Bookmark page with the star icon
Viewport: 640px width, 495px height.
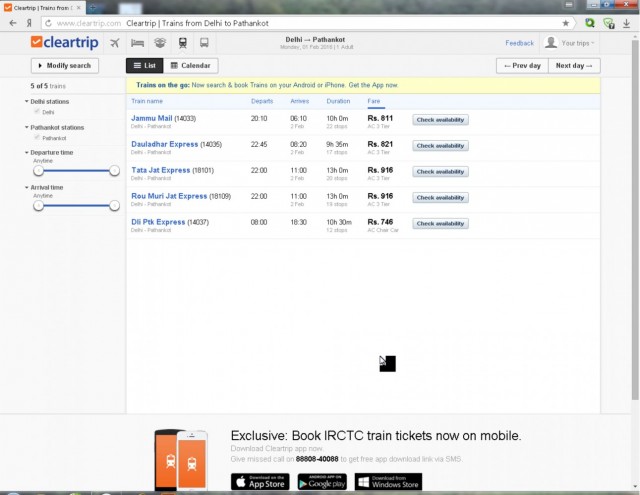click(x=566, y=22)
